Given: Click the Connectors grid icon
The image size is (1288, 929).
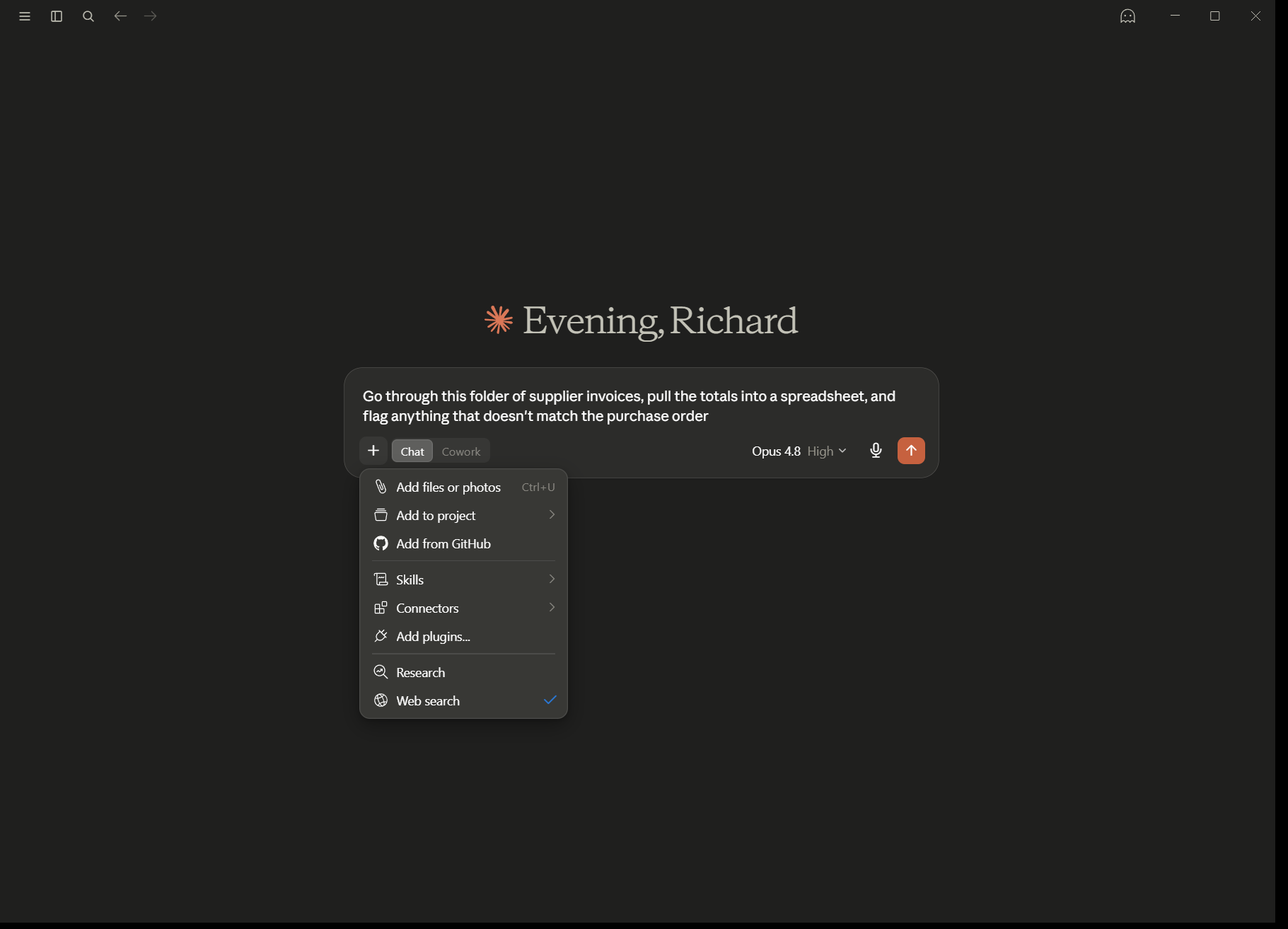Looking at the screenshot, I should 381,608.
